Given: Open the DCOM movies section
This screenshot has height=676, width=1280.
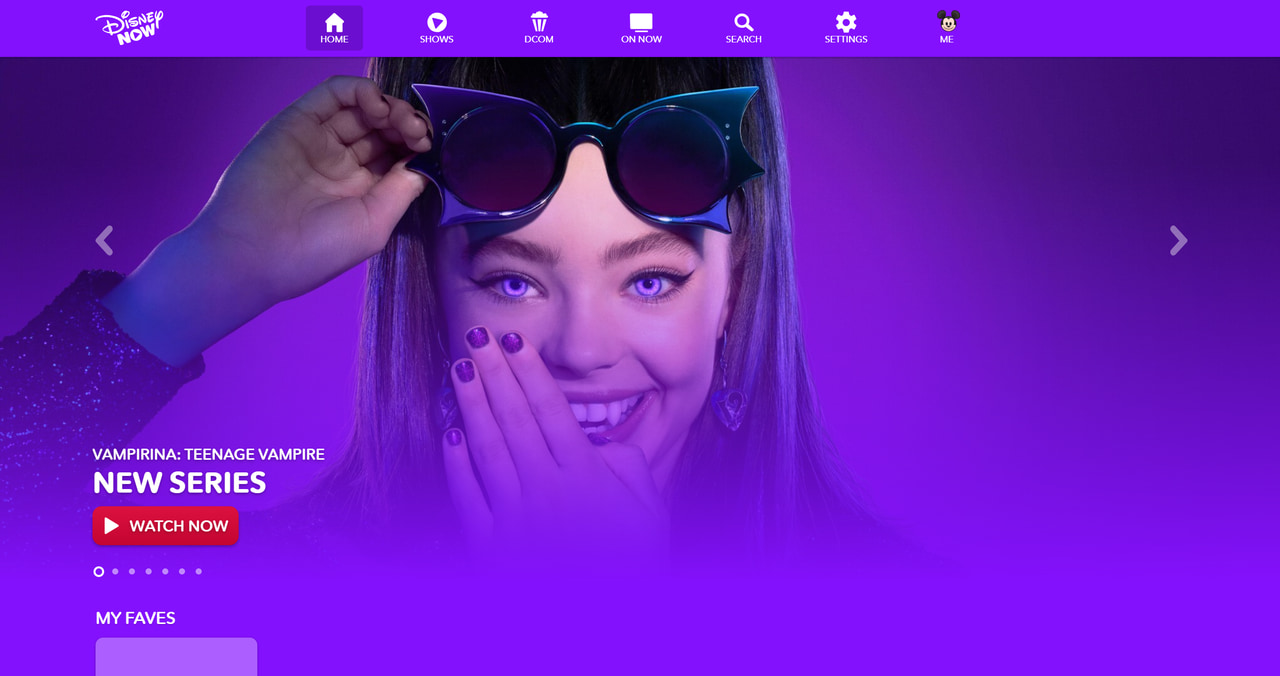Looking at the screenshot, I should coord(539,28).
